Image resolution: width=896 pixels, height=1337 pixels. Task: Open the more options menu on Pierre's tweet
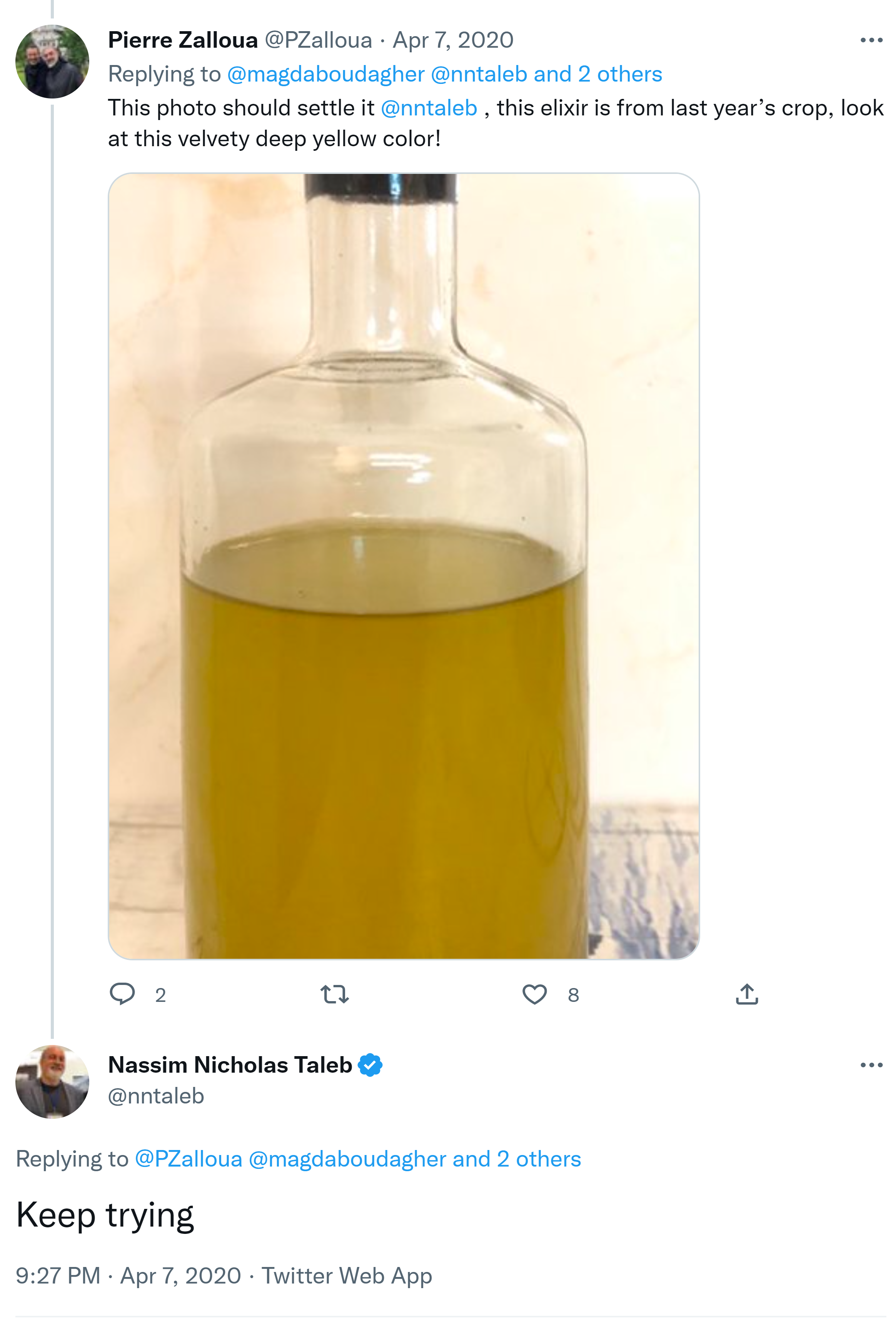point(871,40)
